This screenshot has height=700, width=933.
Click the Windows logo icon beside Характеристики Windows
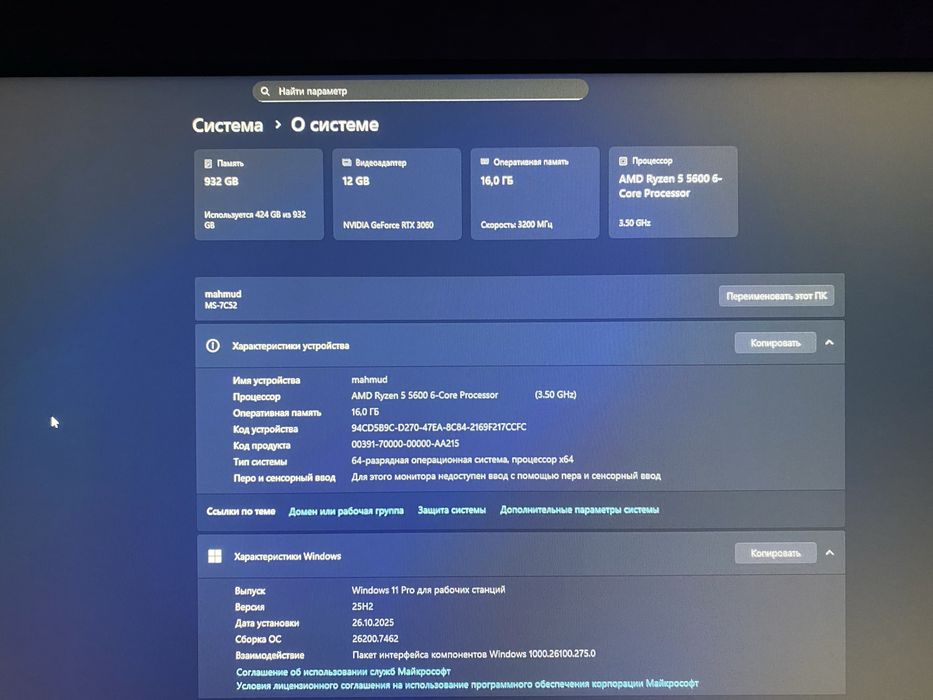click(x=215, y=556)
